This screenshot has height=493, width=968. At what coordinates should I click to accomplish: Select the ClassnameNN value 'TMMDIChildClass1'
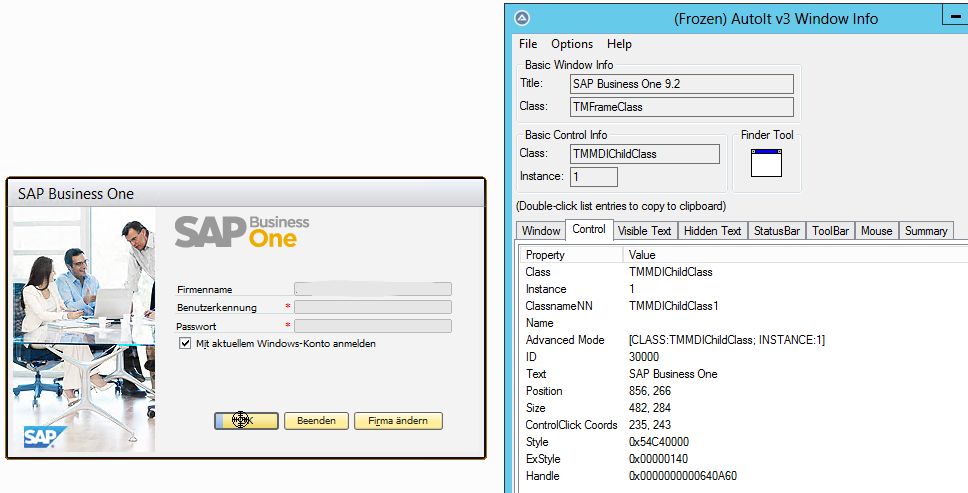click(674, 306)
